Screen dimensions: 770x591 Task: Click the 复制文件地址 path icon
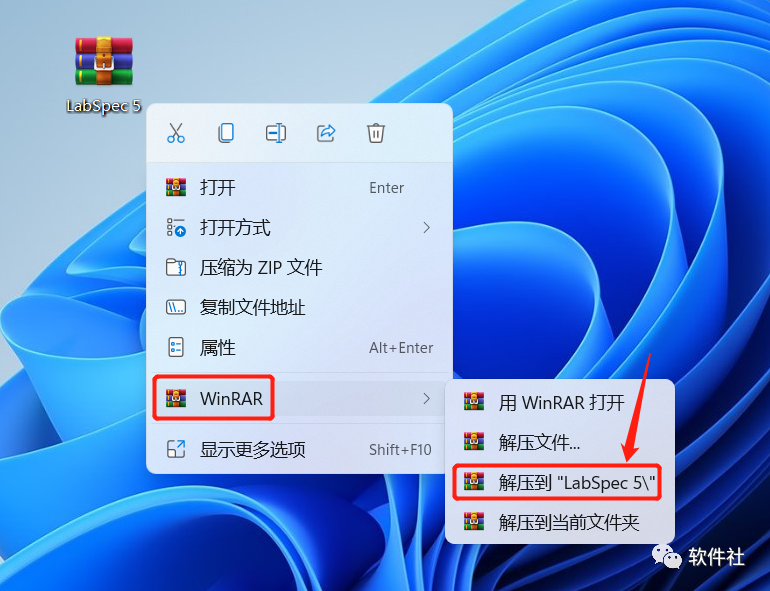pos(176,308)
